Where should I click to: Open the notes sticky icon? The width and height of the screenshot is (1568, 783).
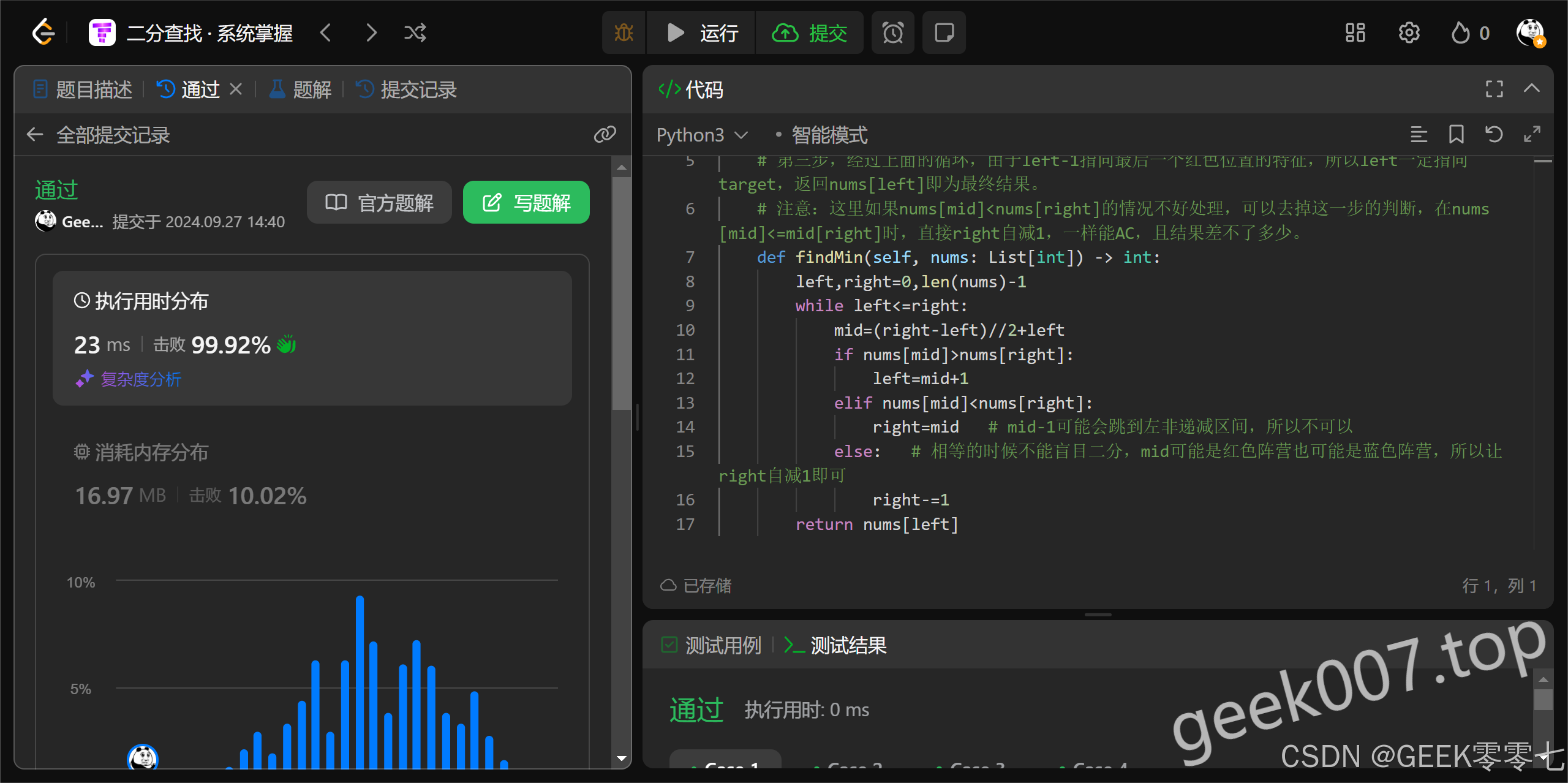(944, 32)
